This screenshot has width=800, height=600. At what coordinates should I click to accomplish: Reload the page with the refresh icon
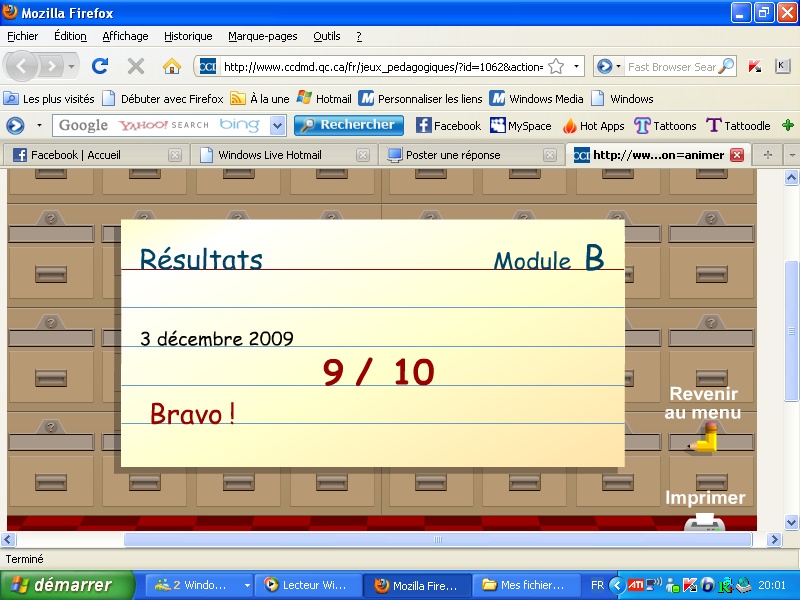(99, 66)
